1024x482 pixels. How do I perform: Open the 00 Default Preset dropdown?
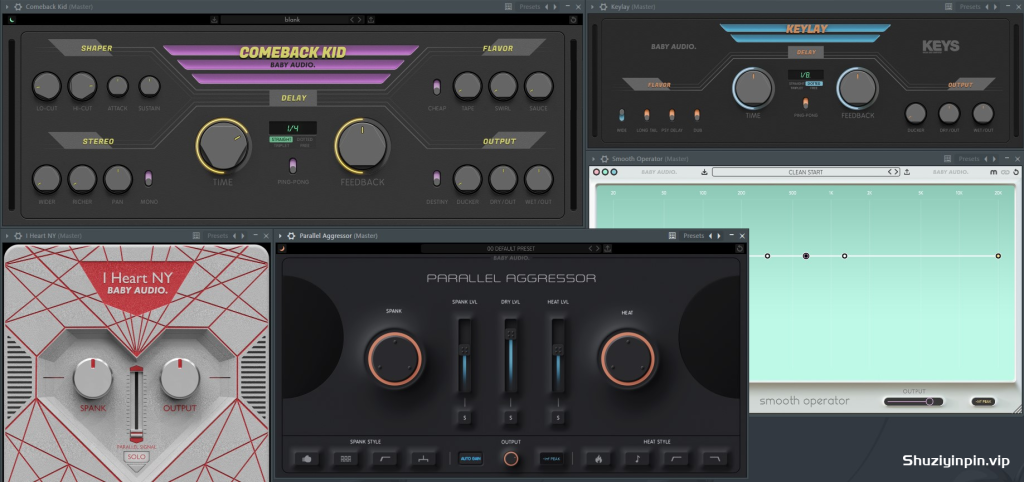(511, 248)
